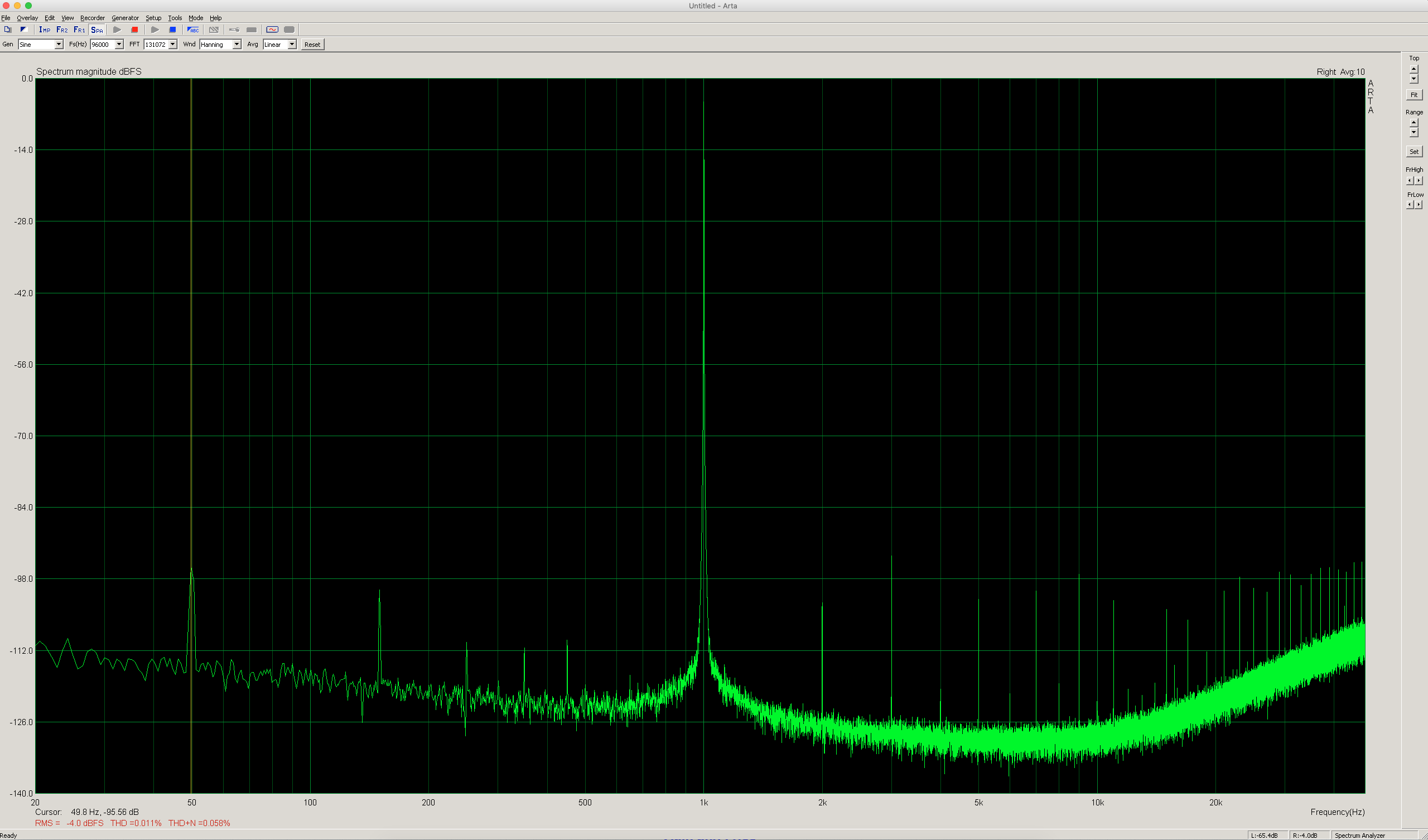Switch to Fr2 dual-channel mode
The width and height of the screenshot is (1428, 840).
pos(62,30)
